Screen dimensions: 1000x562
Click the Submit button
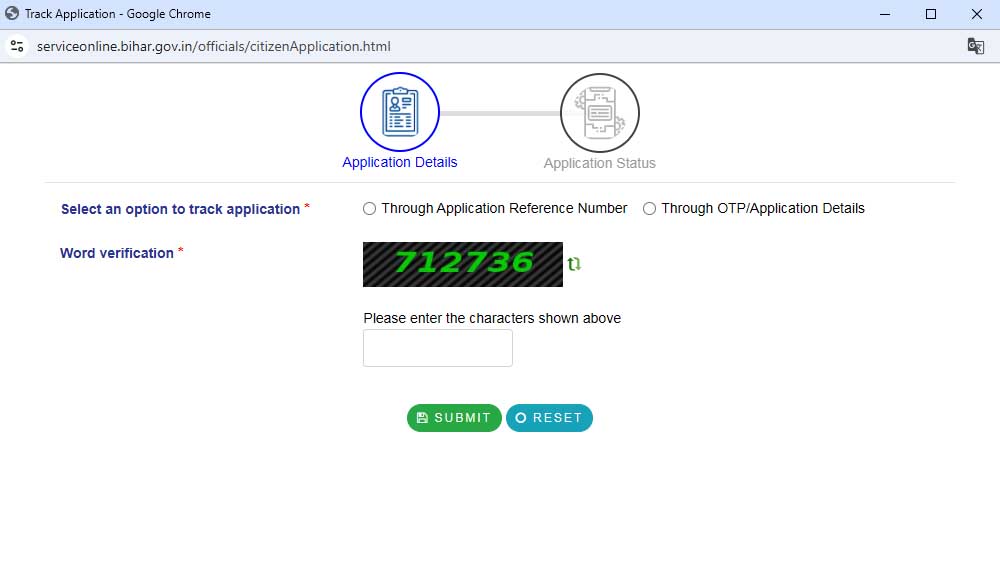[454, 418]
